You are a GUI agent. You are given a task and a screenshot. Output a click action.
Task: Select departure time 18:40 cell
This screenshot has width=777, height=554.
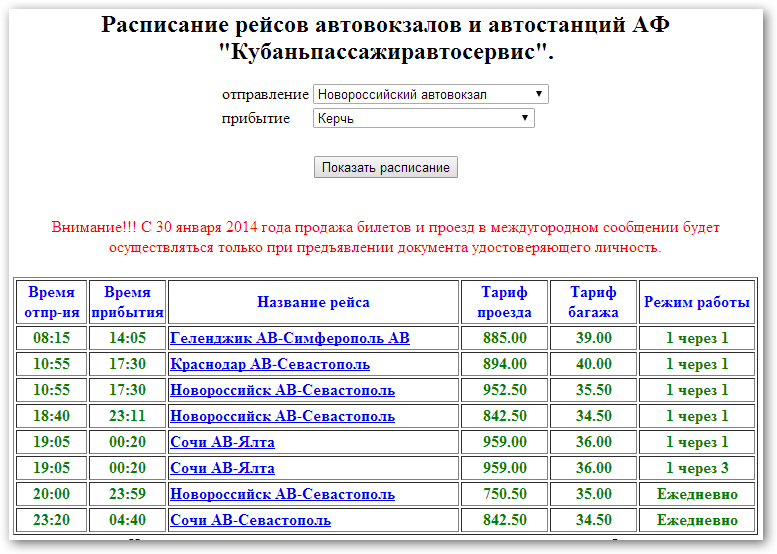click(52, 416)
